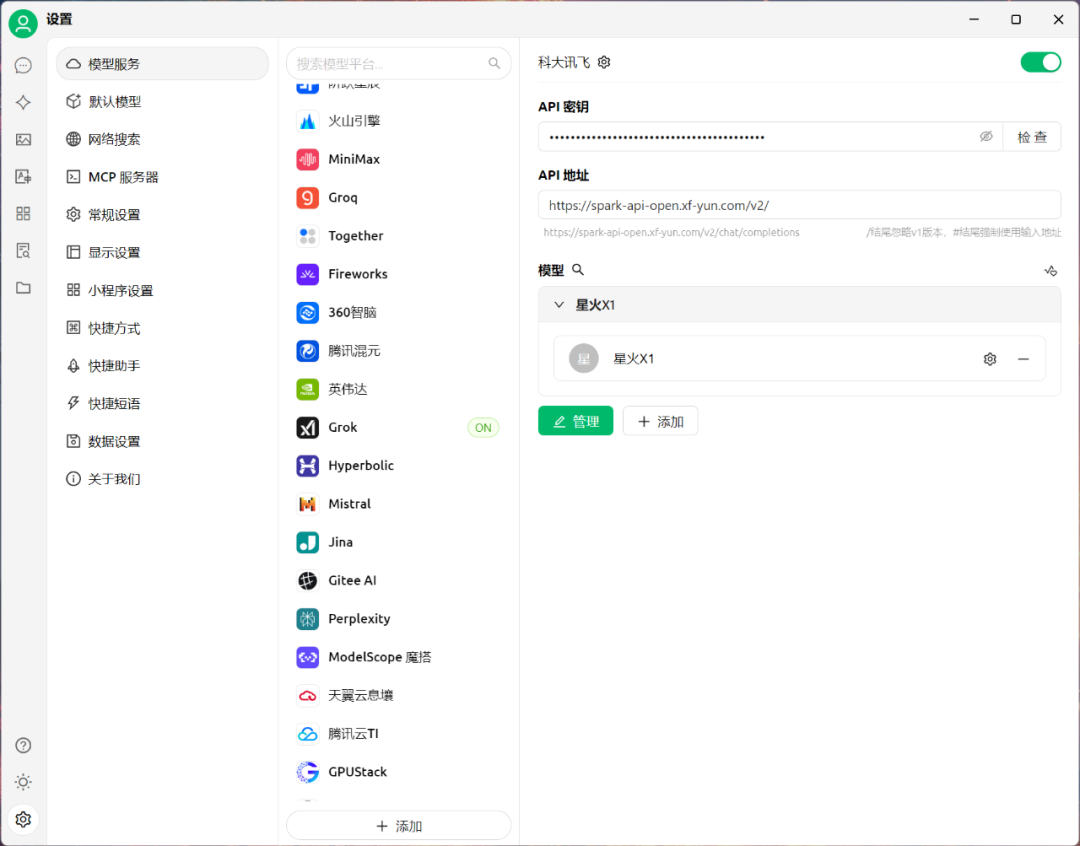Click the magnifier in provider search box

click(495, 63)
